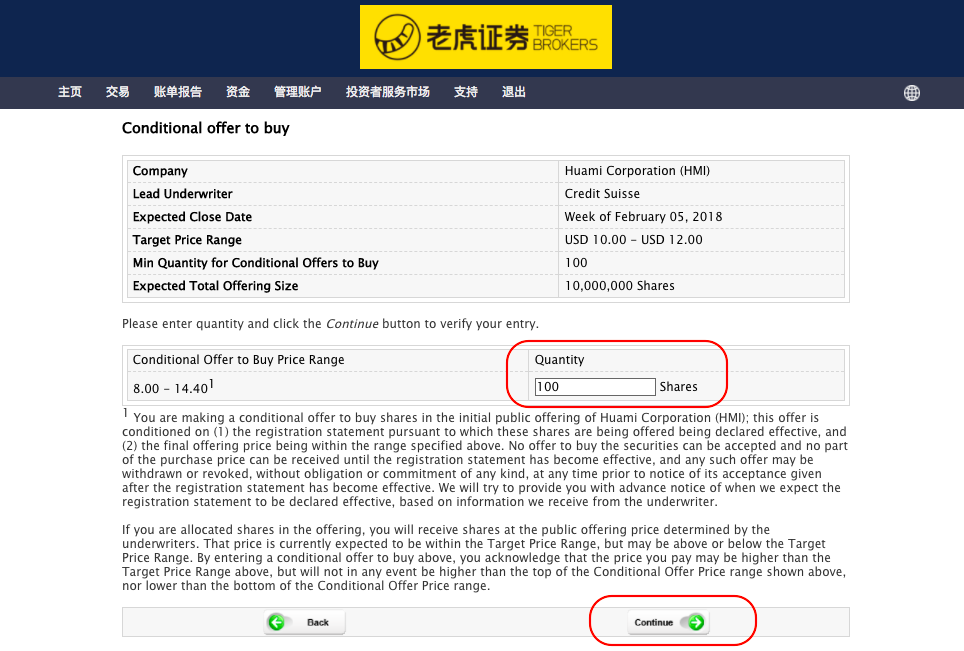The height and width of the screenshot is (651, 964).
Task: Click the green back arrow icon
Action: pos(277,622)
